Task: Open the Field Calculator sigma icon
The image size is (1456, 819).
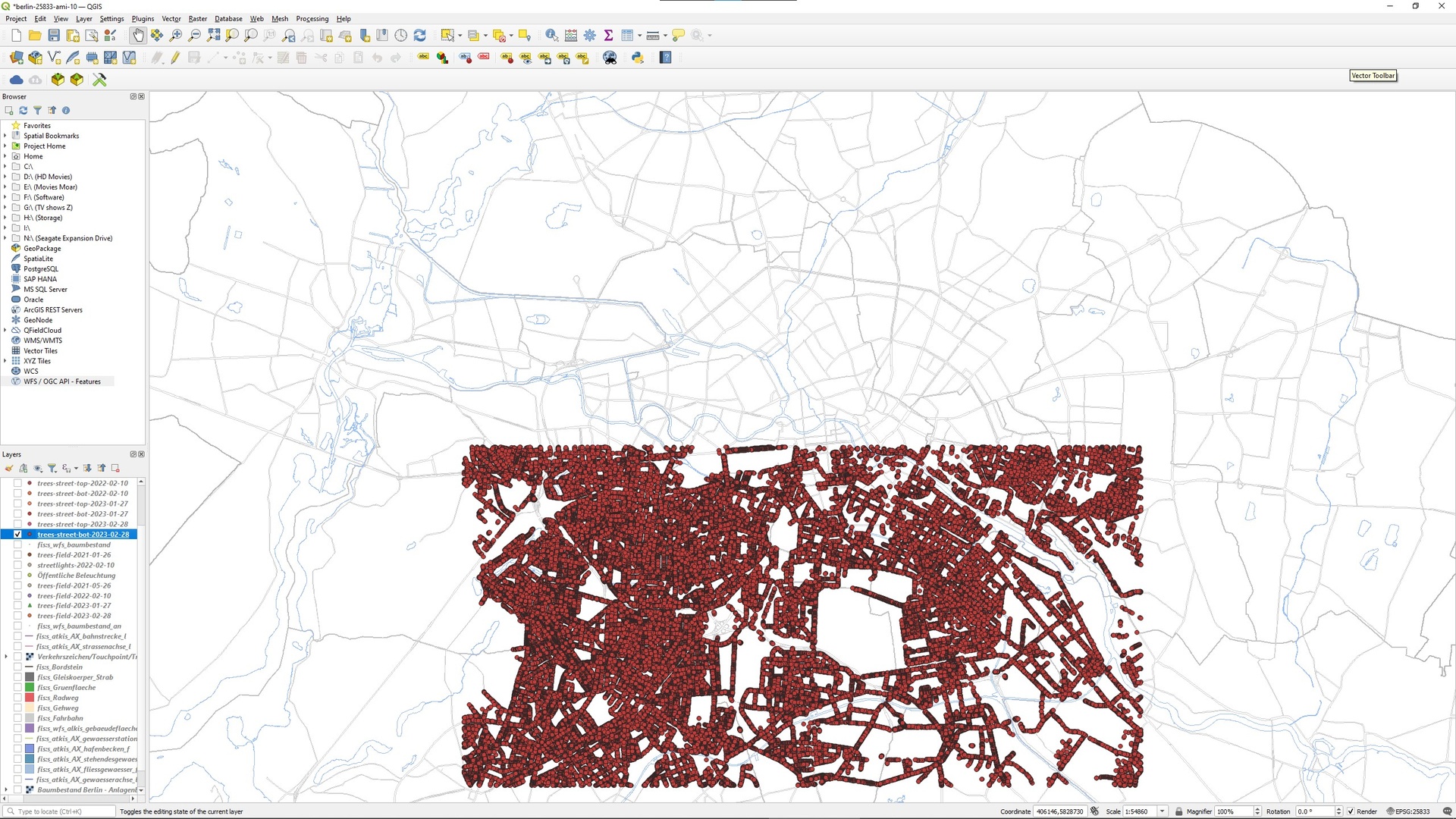Action: click(608, 36)
